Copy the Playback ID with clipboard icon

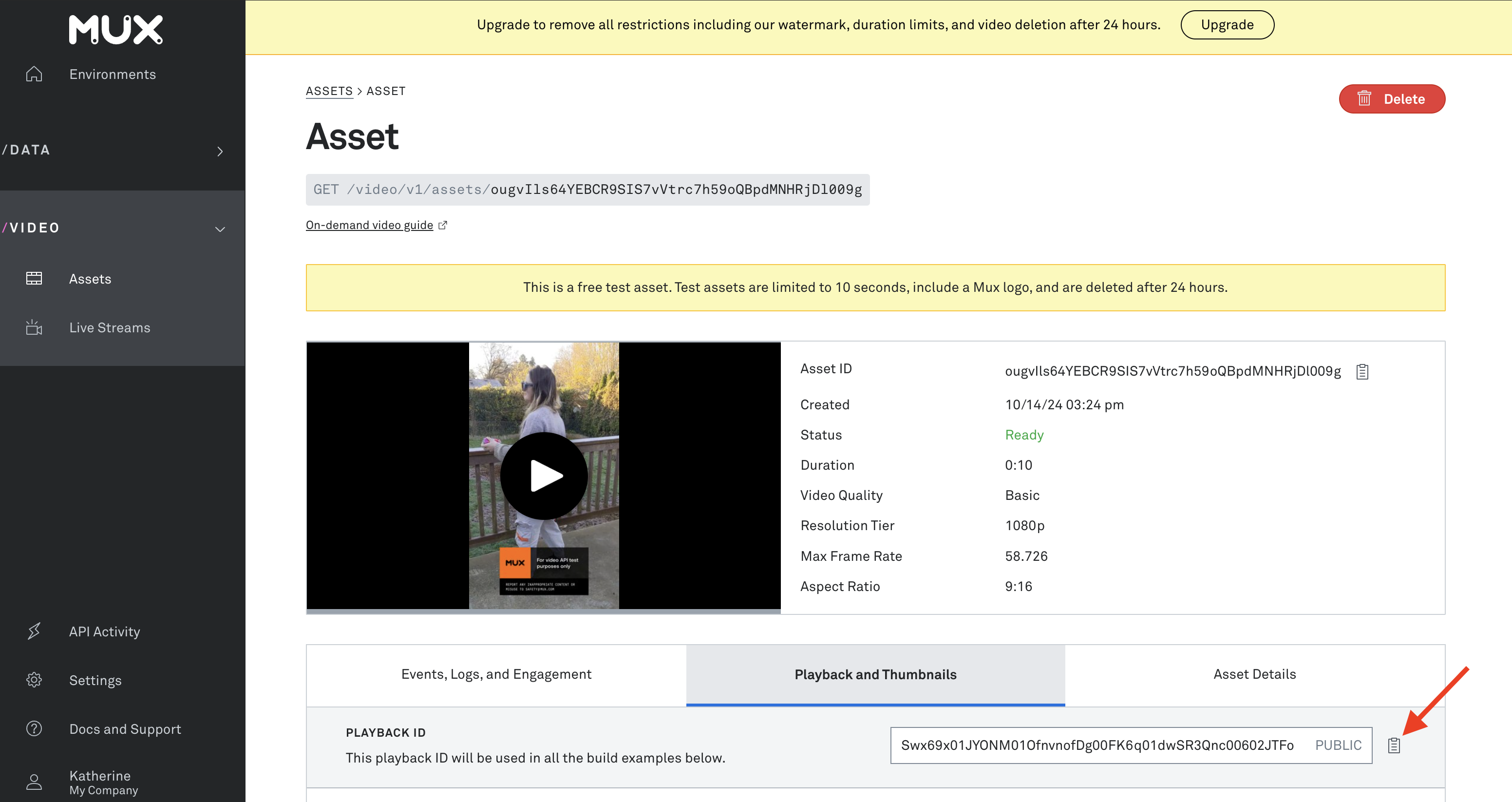[1394, 745]
